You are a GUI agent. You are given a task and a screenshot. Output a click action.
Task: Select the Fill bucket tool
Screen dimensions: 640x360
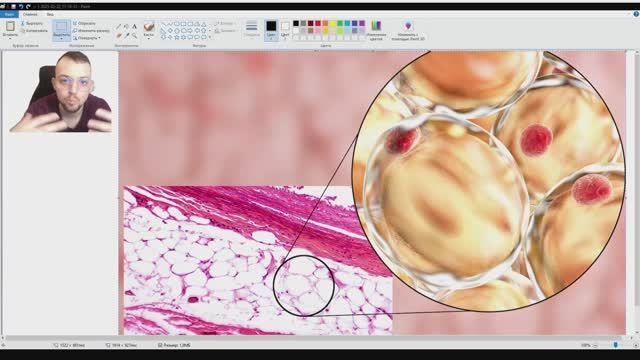[127, 27]
